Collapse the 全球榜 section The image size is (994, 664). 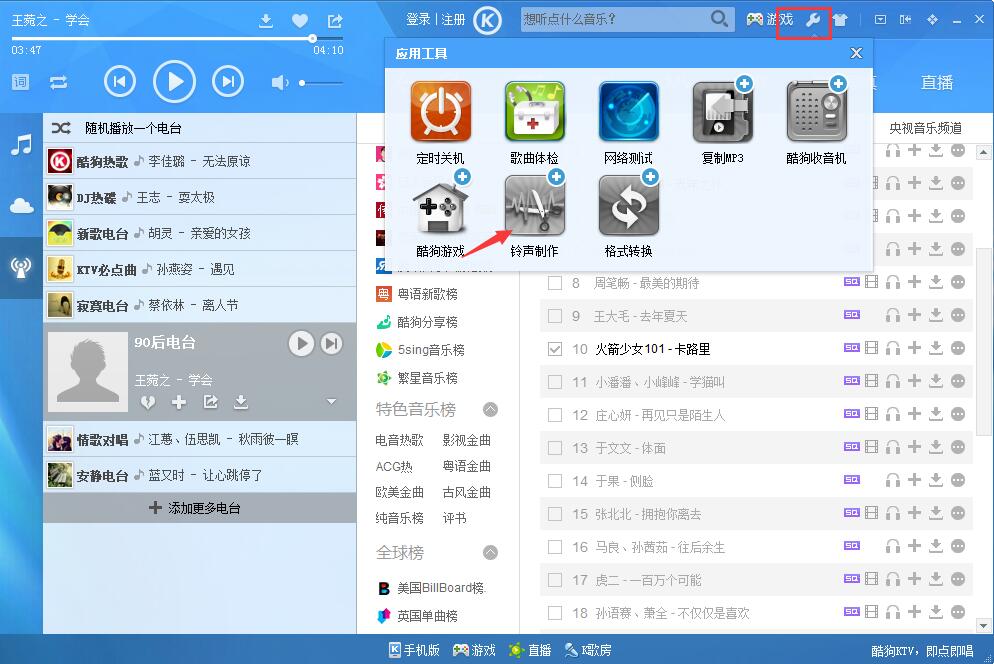[x=490, y=552]
